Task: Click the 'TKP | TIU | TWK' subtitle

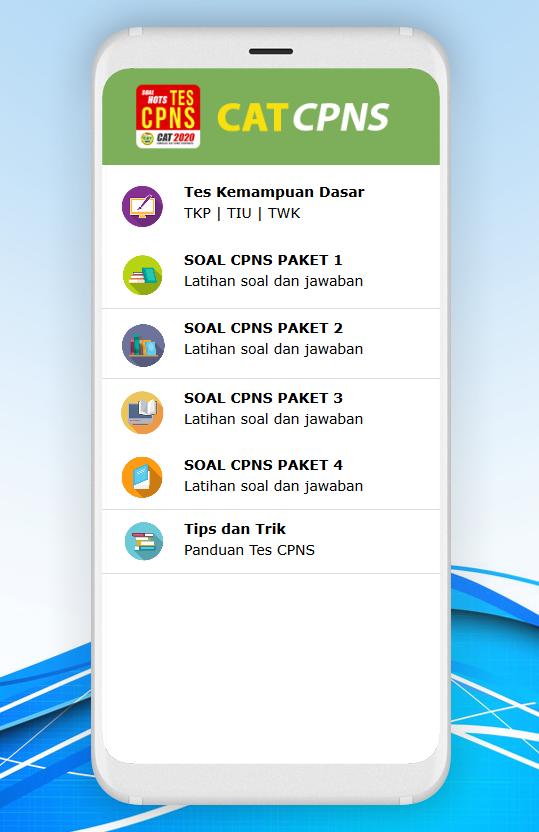Action: point(242,213)
